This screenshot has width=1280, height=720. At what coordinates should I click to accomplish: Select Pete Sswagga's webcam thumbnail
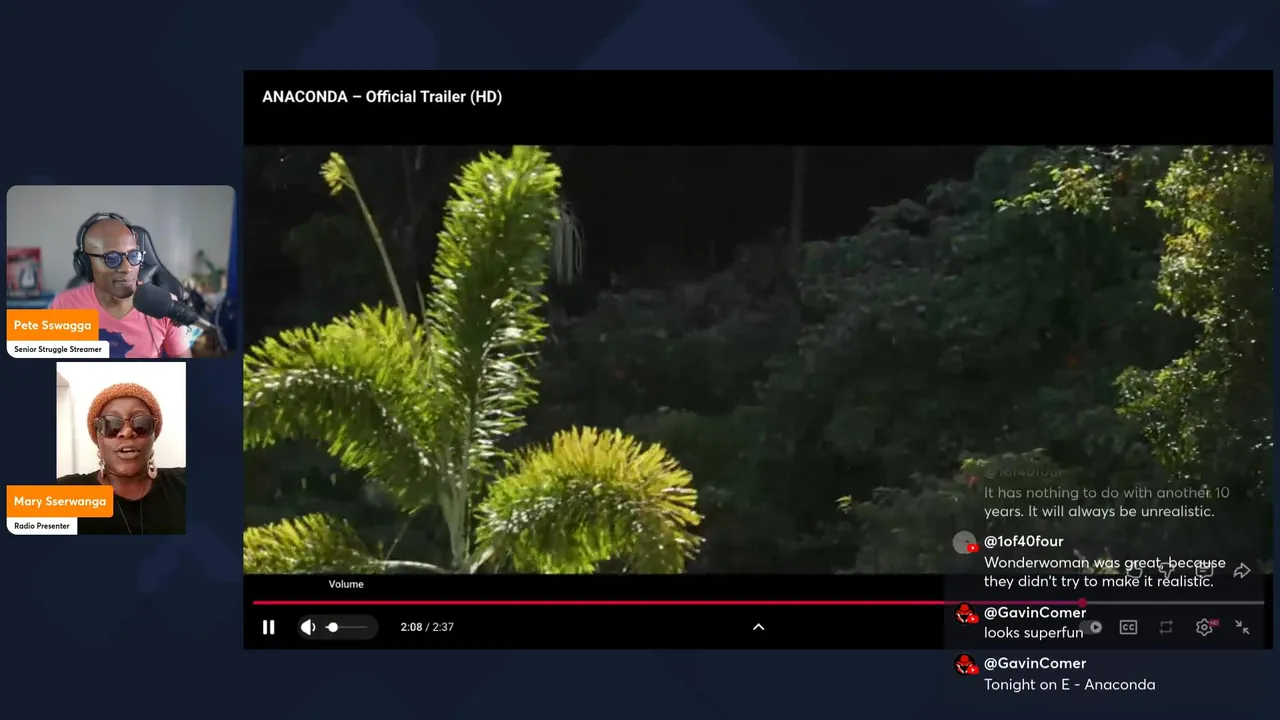coord(121,272)
